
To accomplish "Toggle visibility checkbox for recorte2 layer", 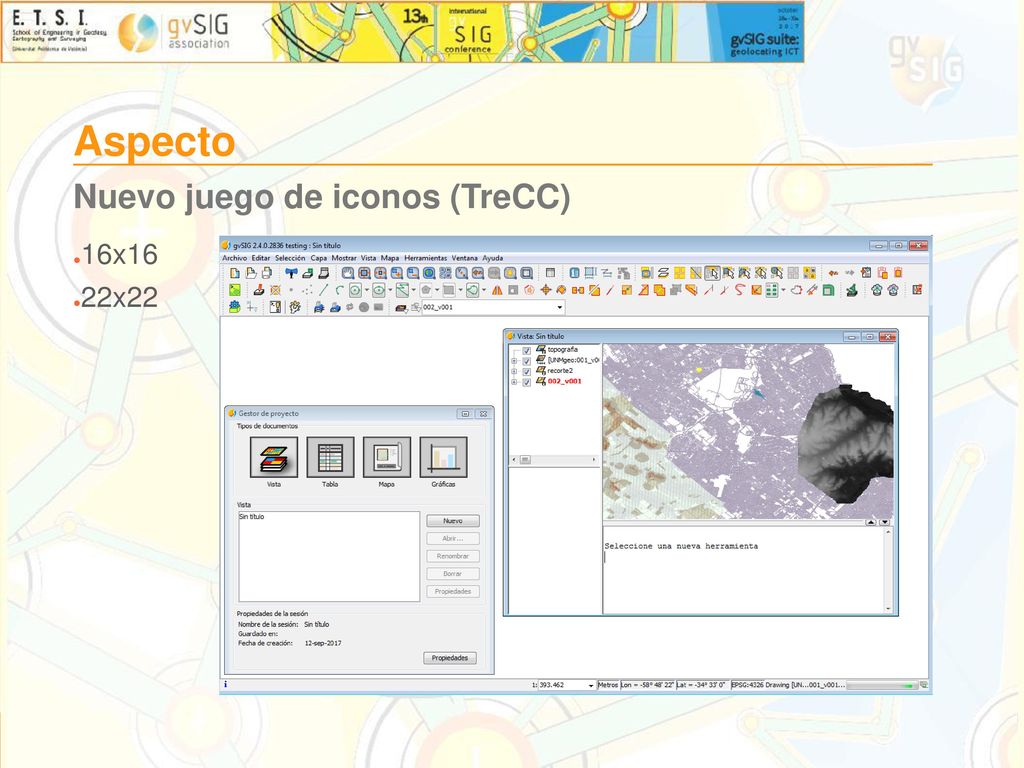I will tap(526, 372).
